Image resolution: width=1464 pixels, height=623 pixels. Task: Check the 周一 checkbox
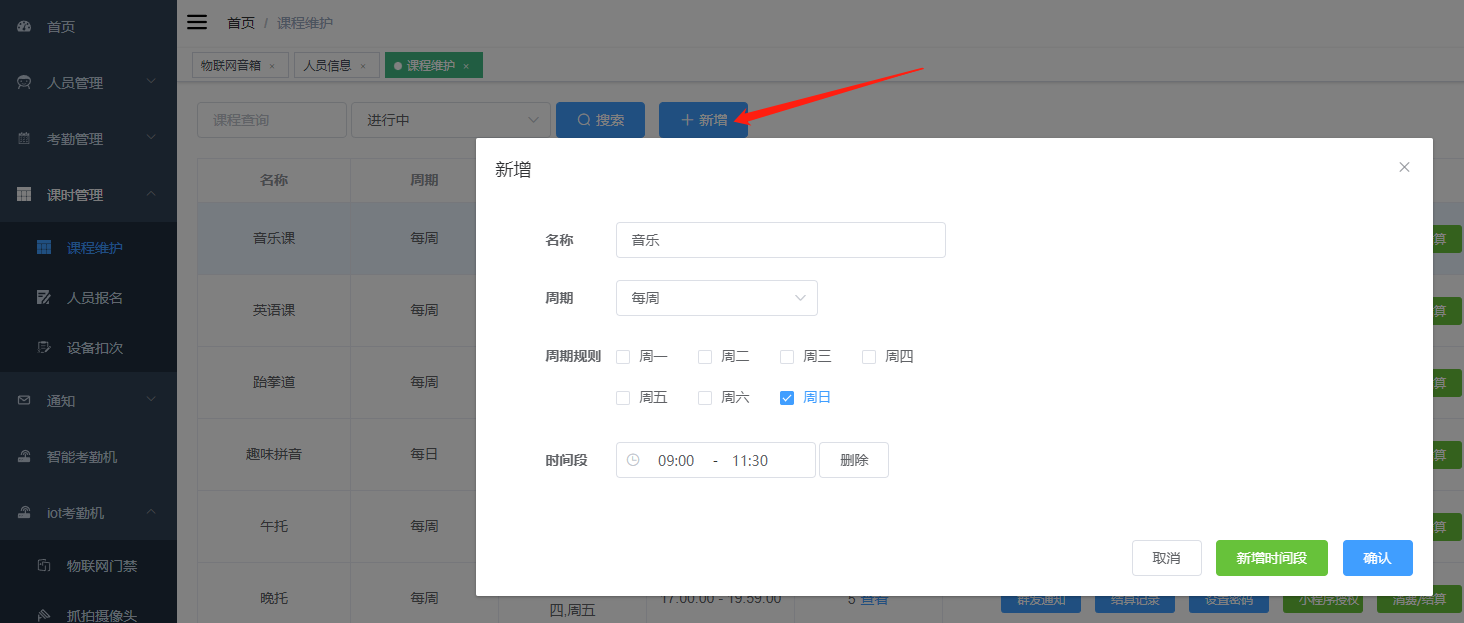tap(623, 356)
